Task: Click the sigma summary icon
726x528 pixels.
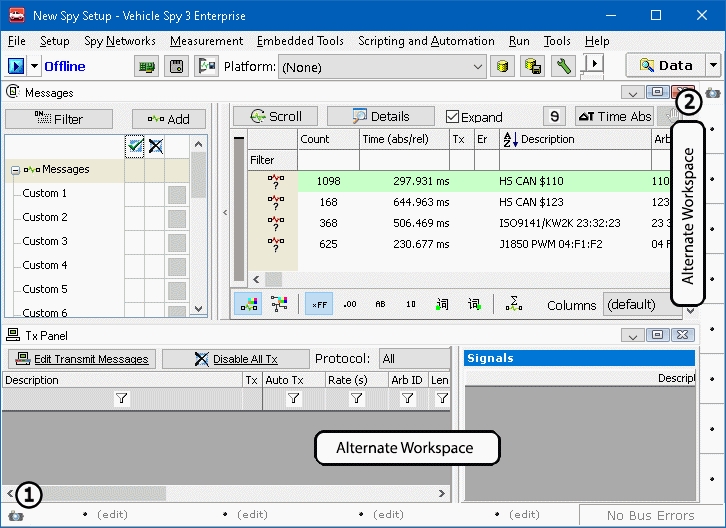Action: tap(514, 304)
